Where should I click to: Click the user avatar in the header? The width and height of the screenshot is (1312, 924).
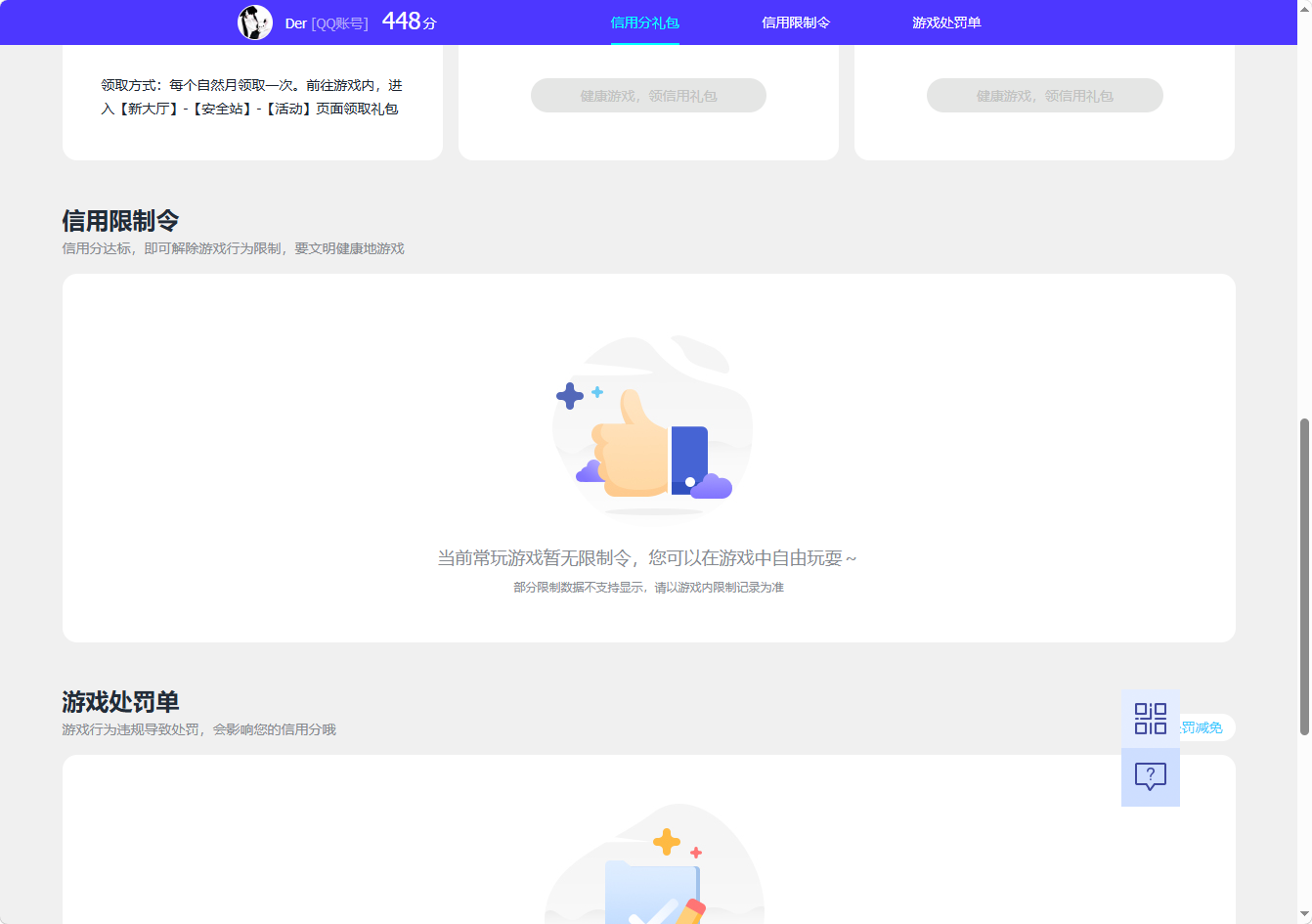tap(255, 22)
